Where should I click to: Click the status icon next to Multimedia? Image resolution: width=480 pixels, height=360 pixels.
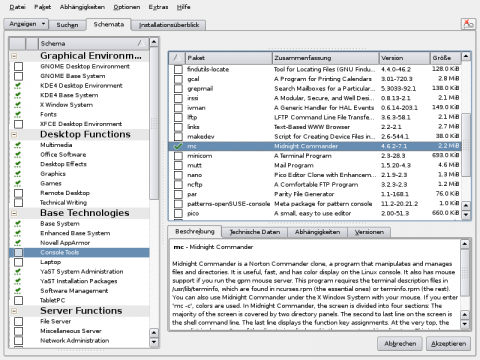pyautogui.click(x=18, y=145)
